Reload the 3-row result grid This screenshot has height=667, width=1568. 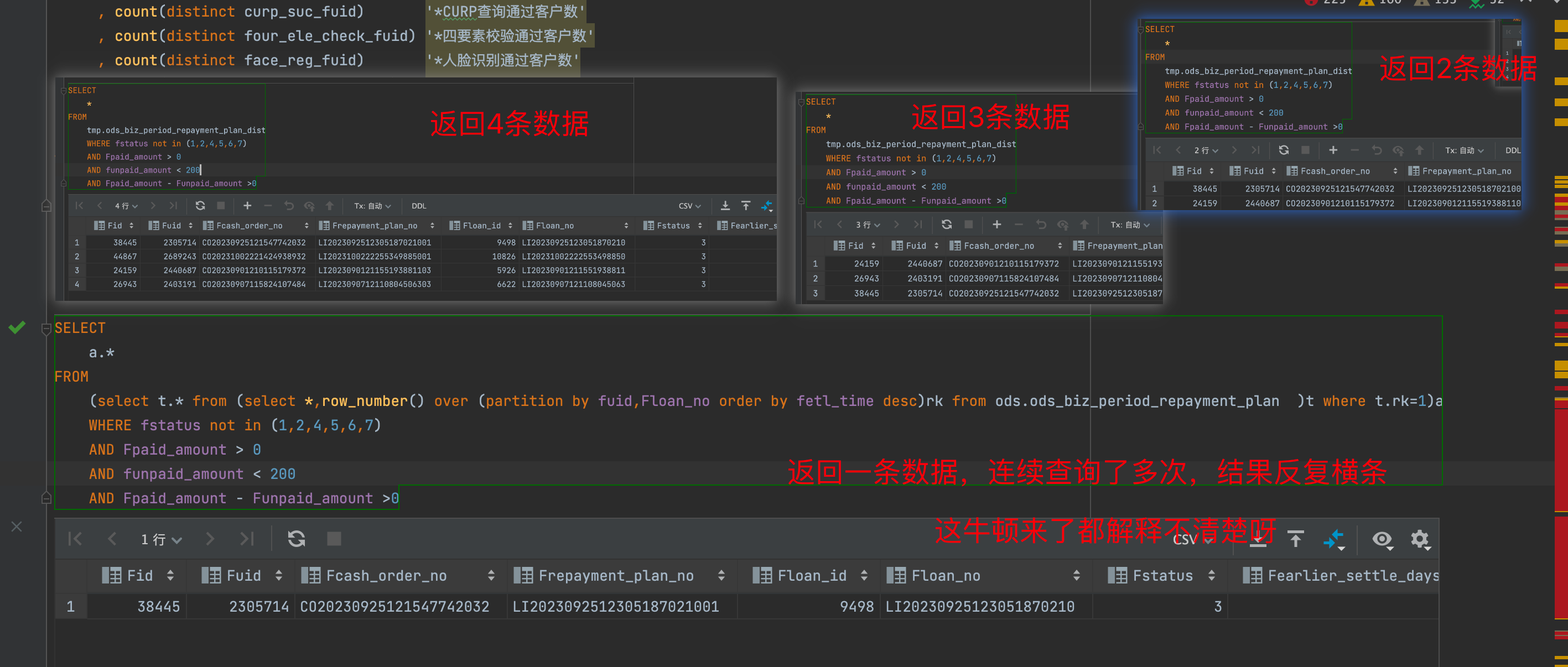(x=947, y=225)
